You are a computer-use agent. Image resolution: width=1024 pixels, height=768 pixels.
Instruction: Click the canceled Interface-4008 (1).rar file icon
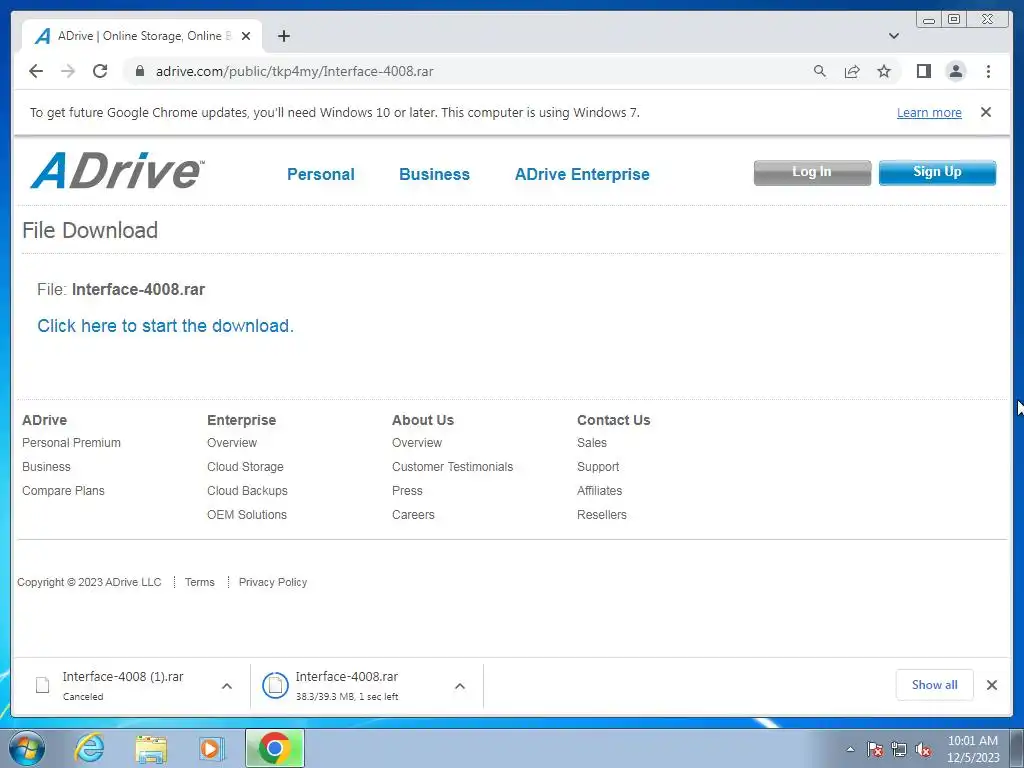point(42,685)
